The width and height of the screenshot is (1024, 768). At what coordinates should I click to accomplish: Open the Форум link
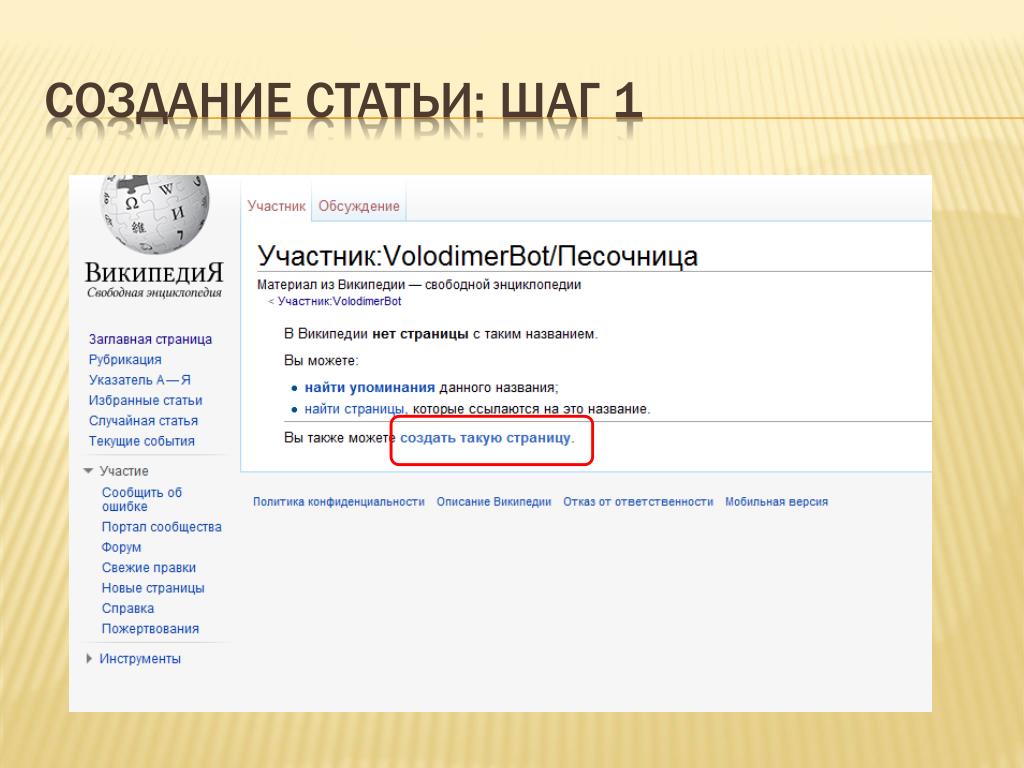pos(121,547)
